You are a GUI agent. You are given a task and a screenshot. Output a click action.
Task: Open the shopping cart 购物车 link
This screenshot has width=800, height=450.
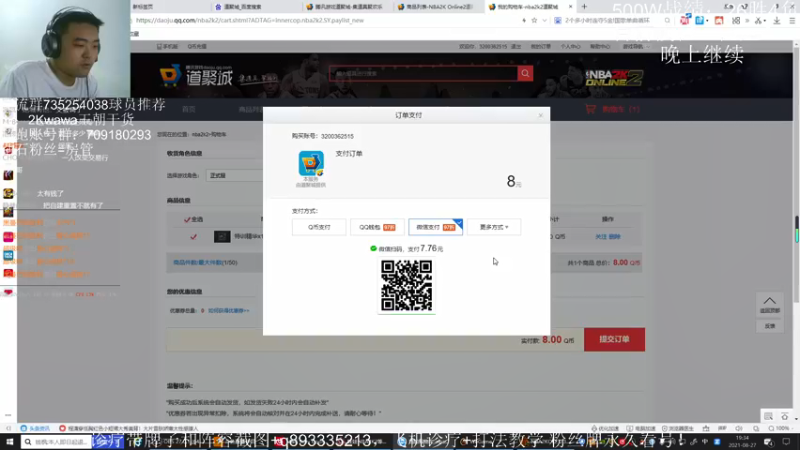click(613, 109)
